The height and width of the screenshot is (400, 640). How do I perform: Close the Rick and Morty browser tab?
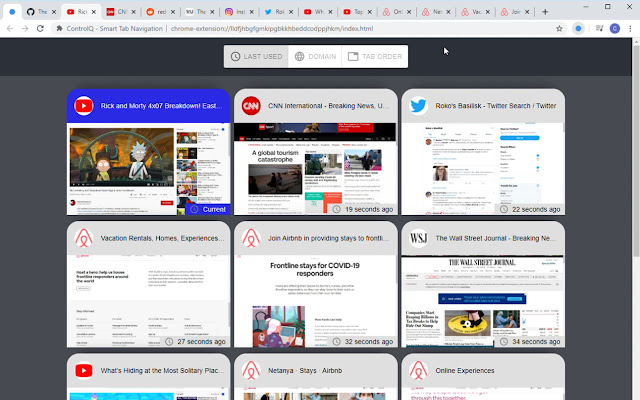coord(93,12)
